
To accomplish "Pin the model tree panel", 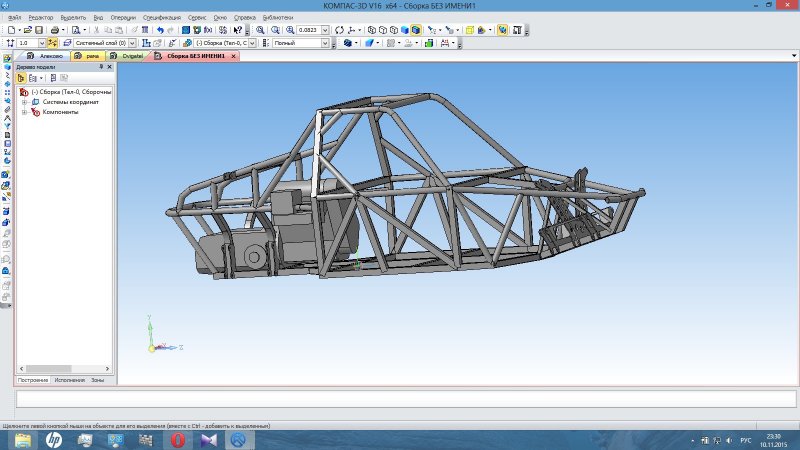I will coord(101,67).
